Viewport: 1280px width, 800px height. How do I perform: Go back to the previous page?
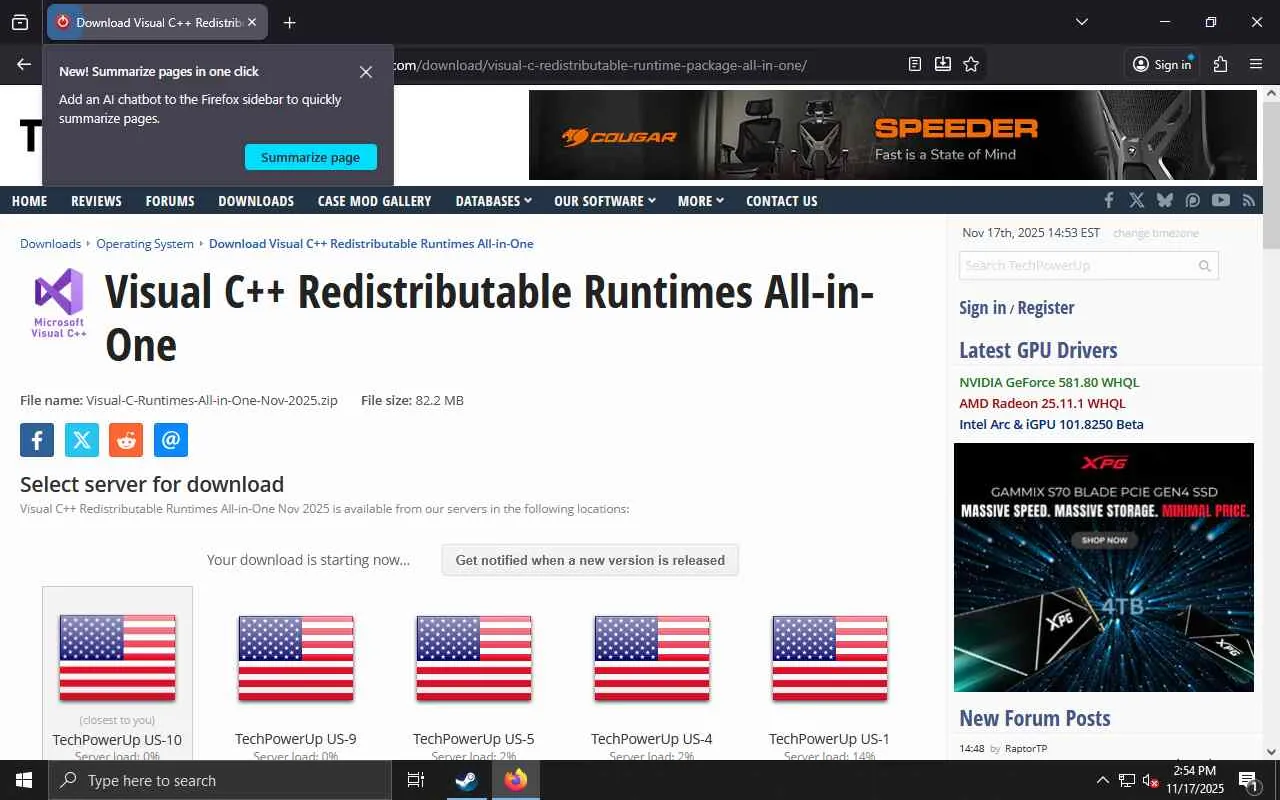click(x=24, y=64)
